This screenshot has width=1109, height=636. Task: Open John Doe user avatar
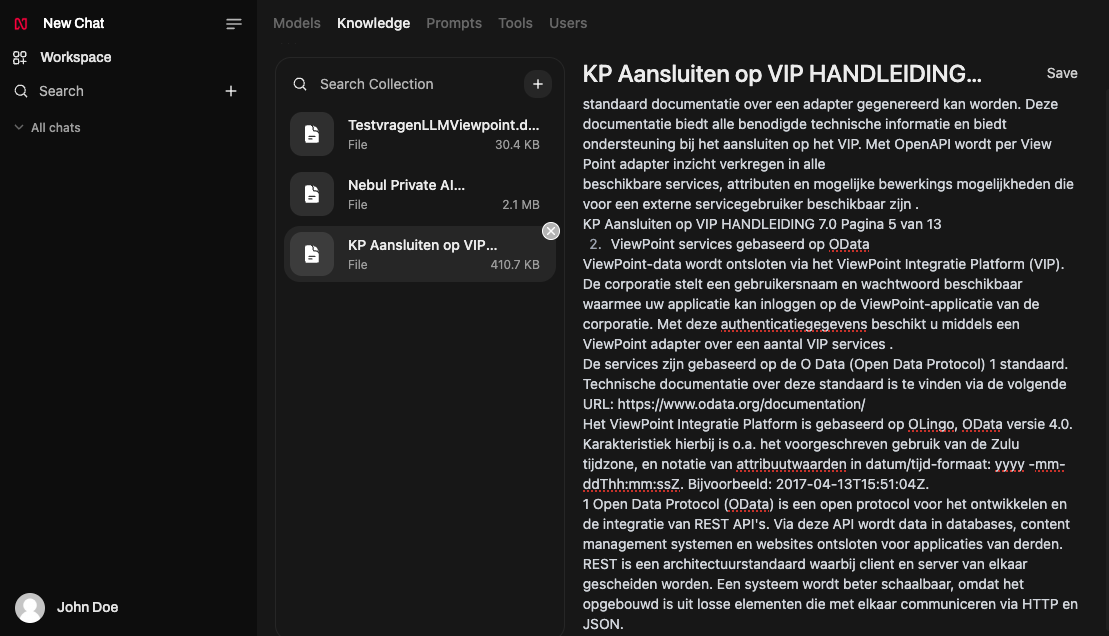pyautogui.click(x=30, y=608)
